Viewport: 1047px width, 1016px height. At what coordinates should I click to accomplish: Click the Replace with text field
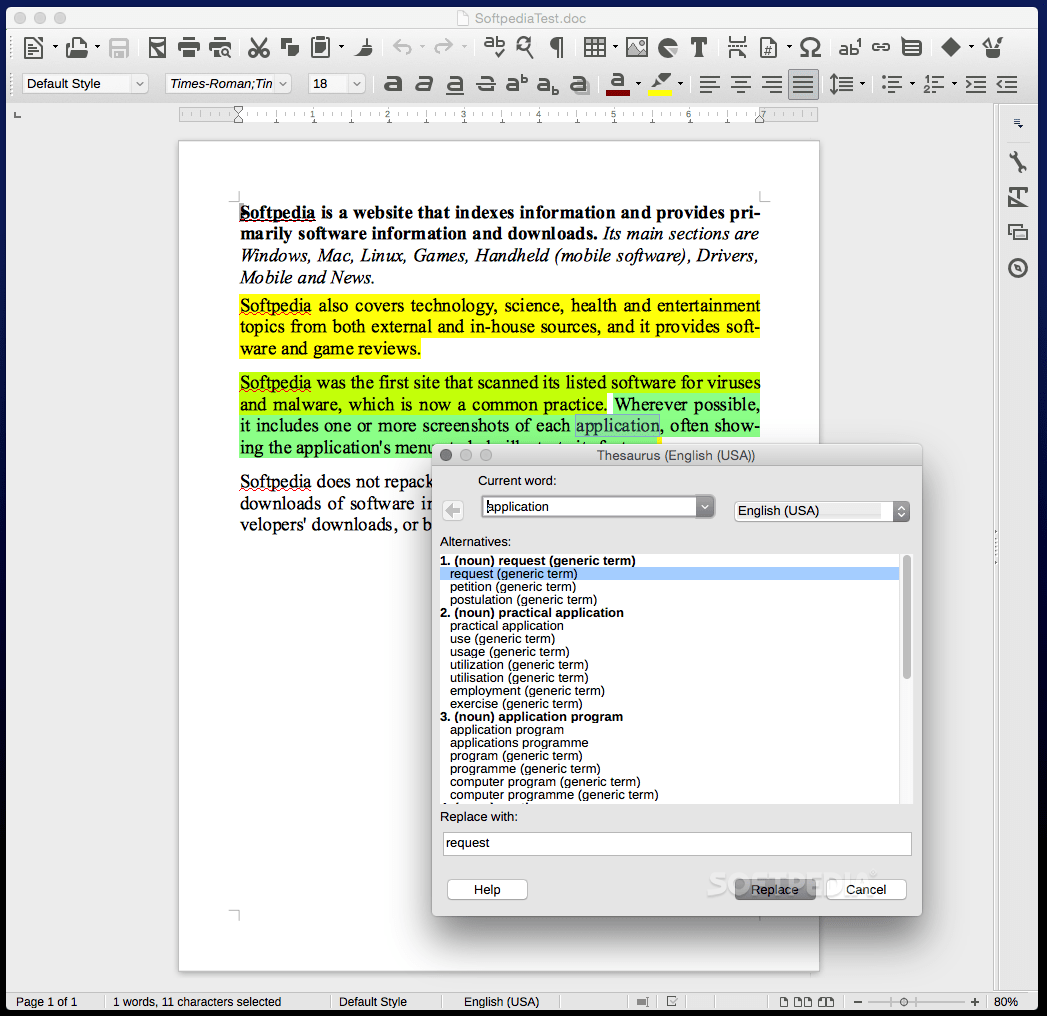point(677,844)
